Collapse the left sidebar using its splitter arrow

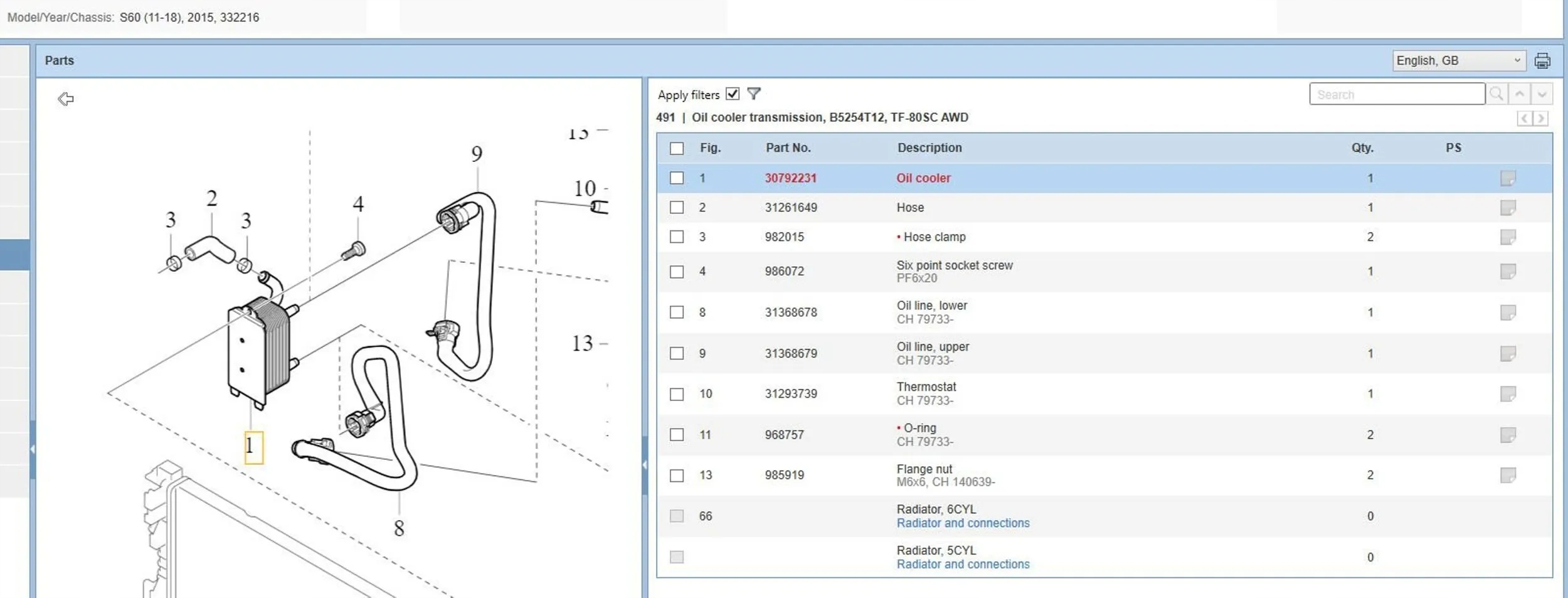coord(32,449)
